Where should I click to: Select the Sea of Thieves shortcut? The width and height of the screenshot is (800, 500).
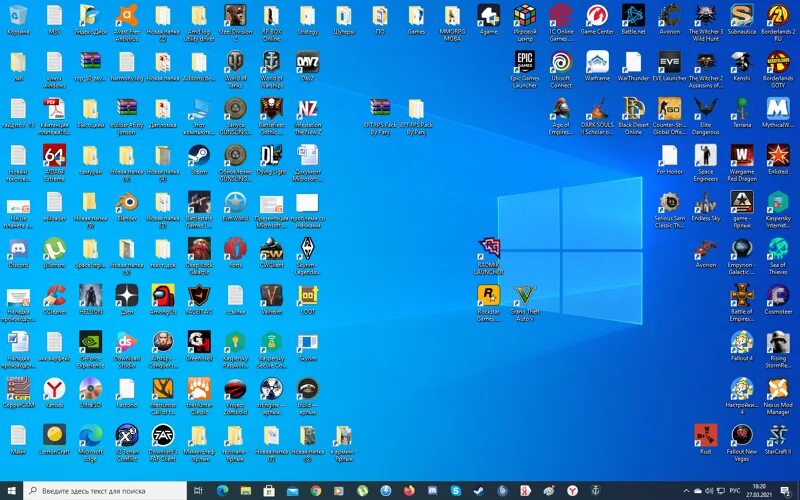[x=778, y=249]
